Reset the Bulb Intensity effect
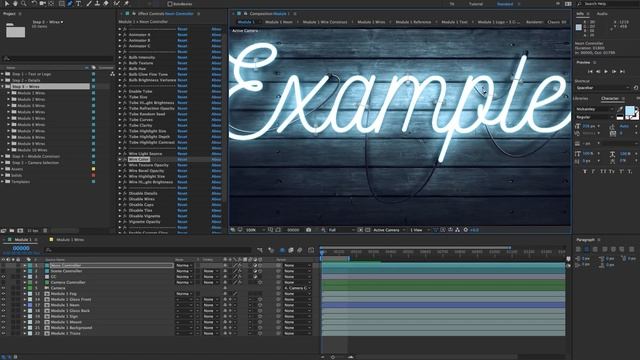Viewport: 640px width, 360px height. pyautogui.click(x=182, y=58)
